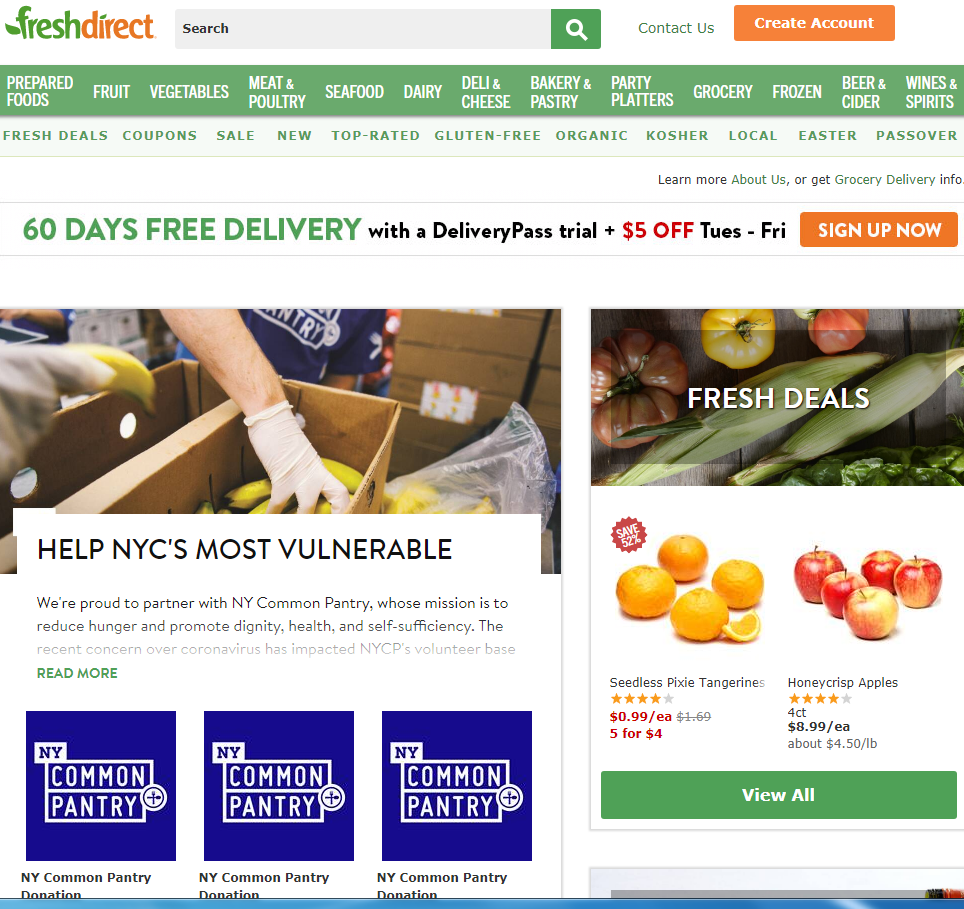This screenshot has height=909, width=964.
Task: Select the third NY Common Pantry logo
Action: pos(457,785)
